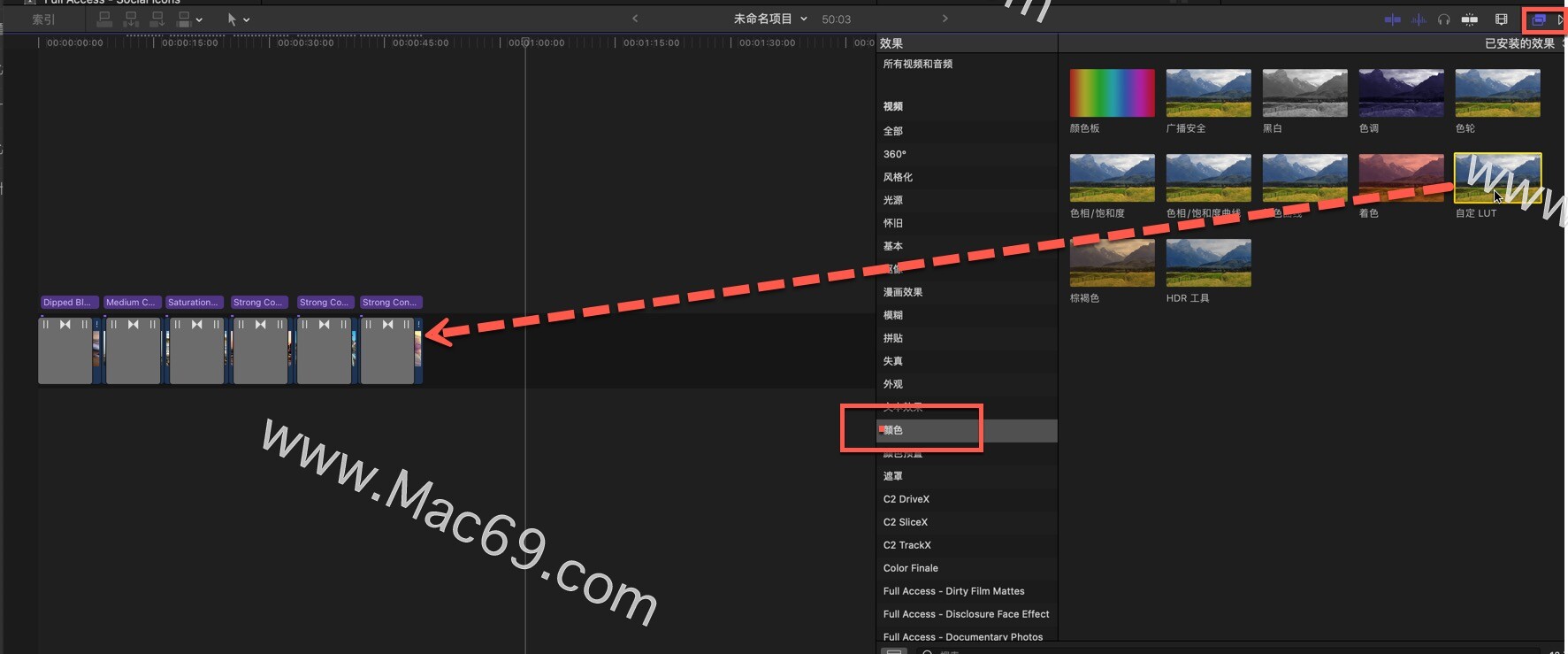Viewport: 1568px width, 654px height.
Task: Select the C2 SliceX category
Action: coord(967,522)
